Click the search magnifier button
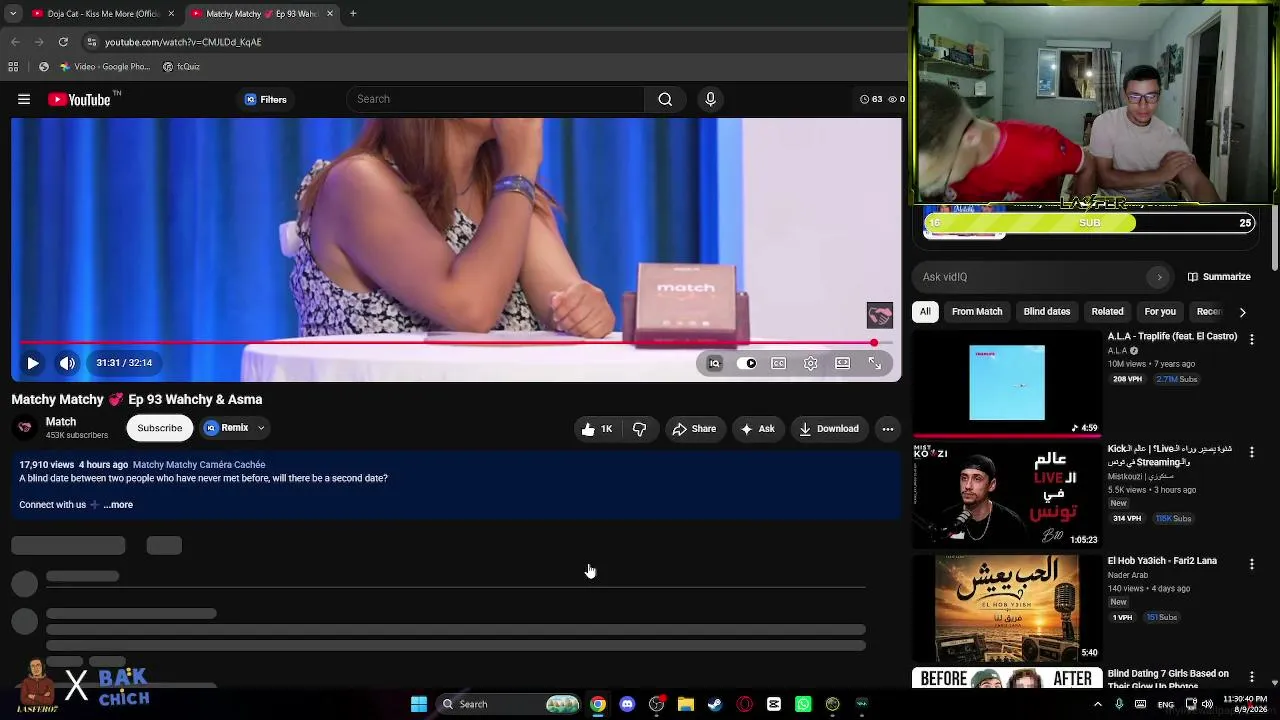Image resolution: width=1280 pixels, height=720 pixels. click(x=665, y=99)
